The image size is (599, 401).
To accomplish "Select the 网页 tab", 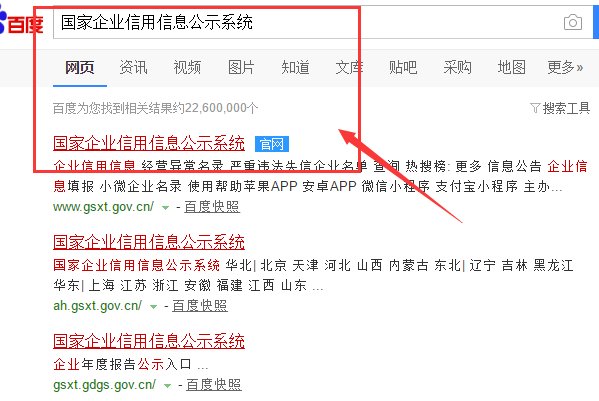I will click(79, 68).
